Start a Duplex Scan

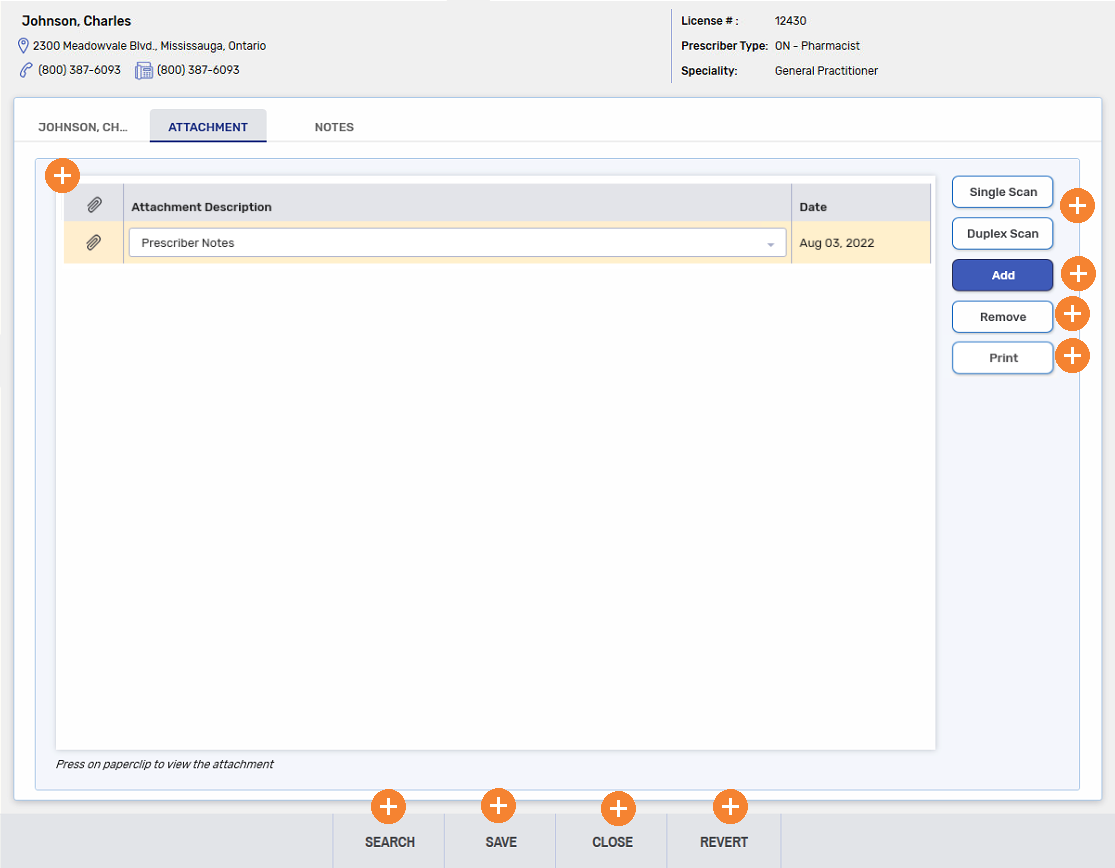pos(1002,234)
